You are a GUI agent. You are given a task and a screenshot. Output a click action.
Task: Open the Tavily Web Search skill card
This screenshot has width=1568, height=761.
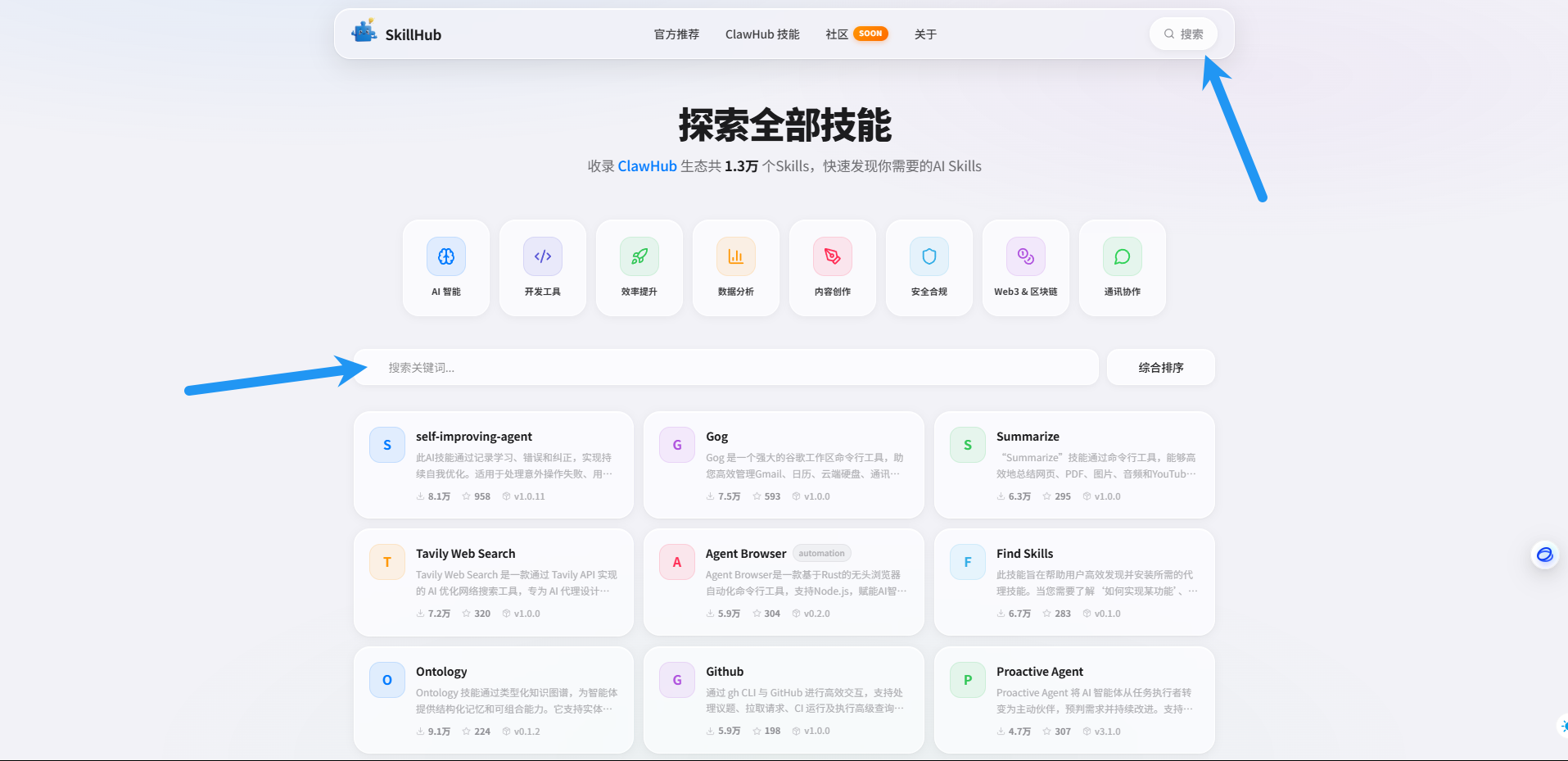494,582
